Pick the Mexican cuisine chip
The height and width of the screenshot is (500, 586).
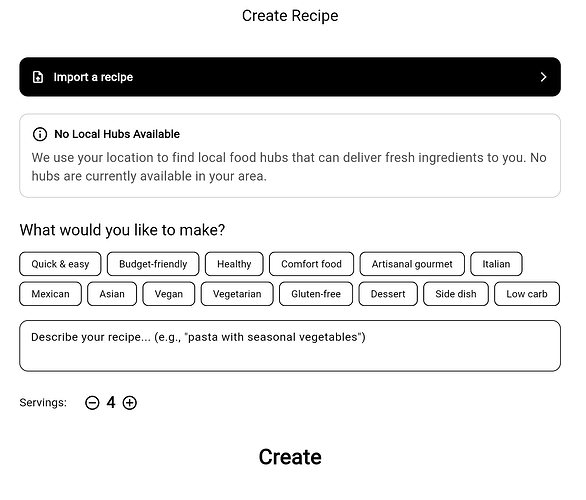tap(50, 294)
